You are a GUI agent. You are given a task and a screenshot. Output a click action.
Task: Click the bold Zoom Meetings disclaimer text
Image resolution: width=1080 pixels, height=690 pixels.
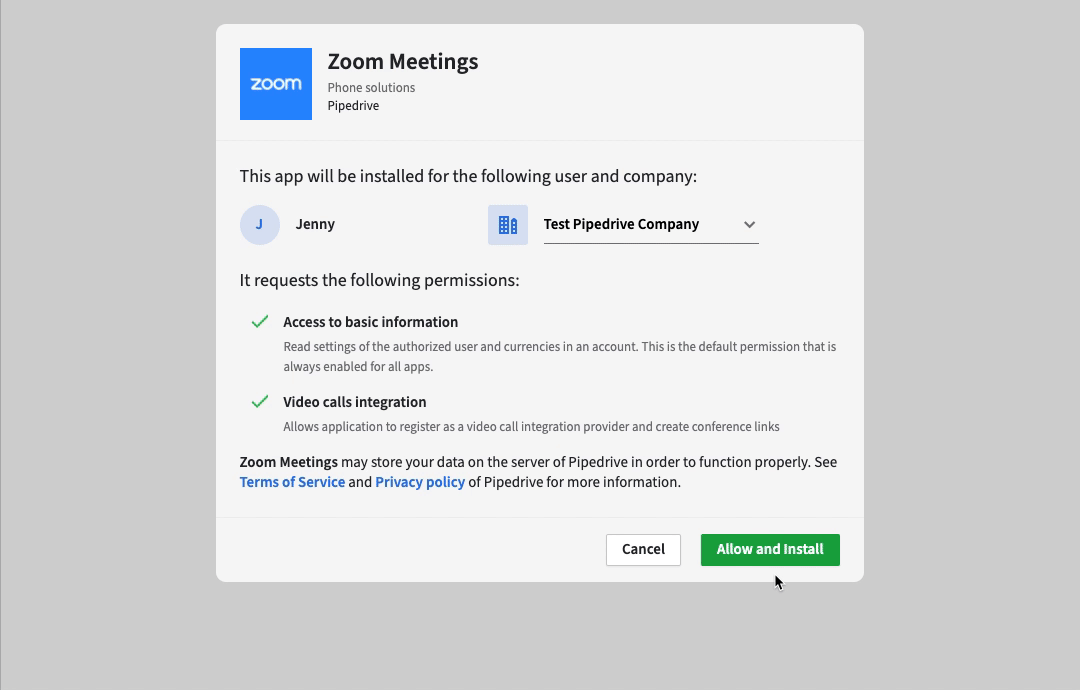coord(289,462)
